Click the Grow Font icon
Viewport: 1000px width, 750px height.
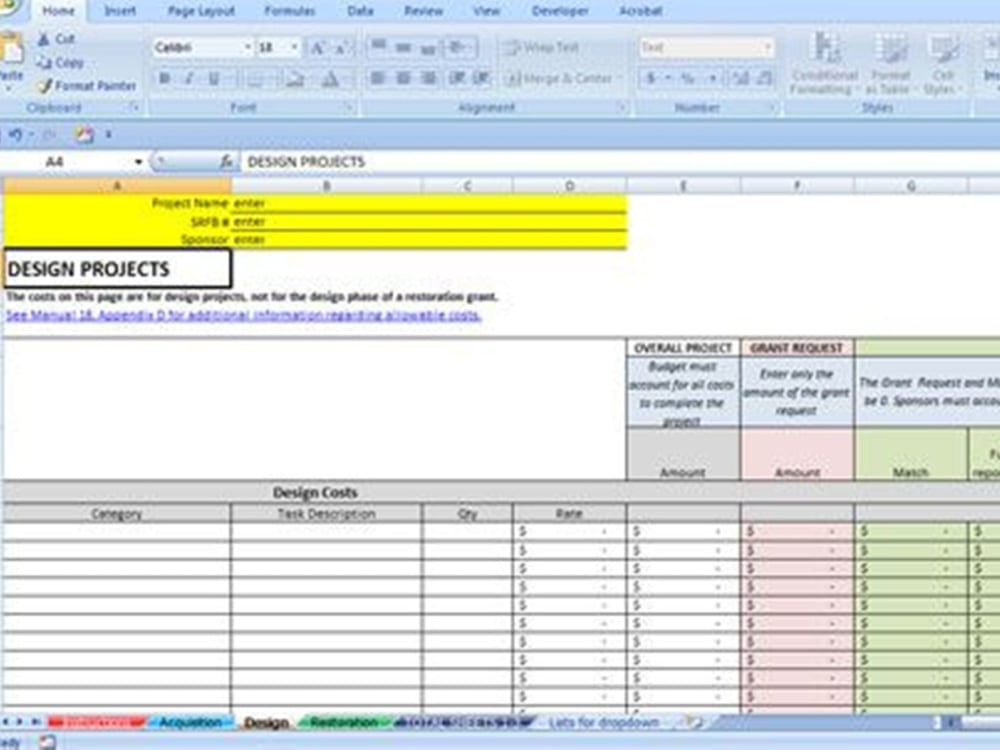317,48
